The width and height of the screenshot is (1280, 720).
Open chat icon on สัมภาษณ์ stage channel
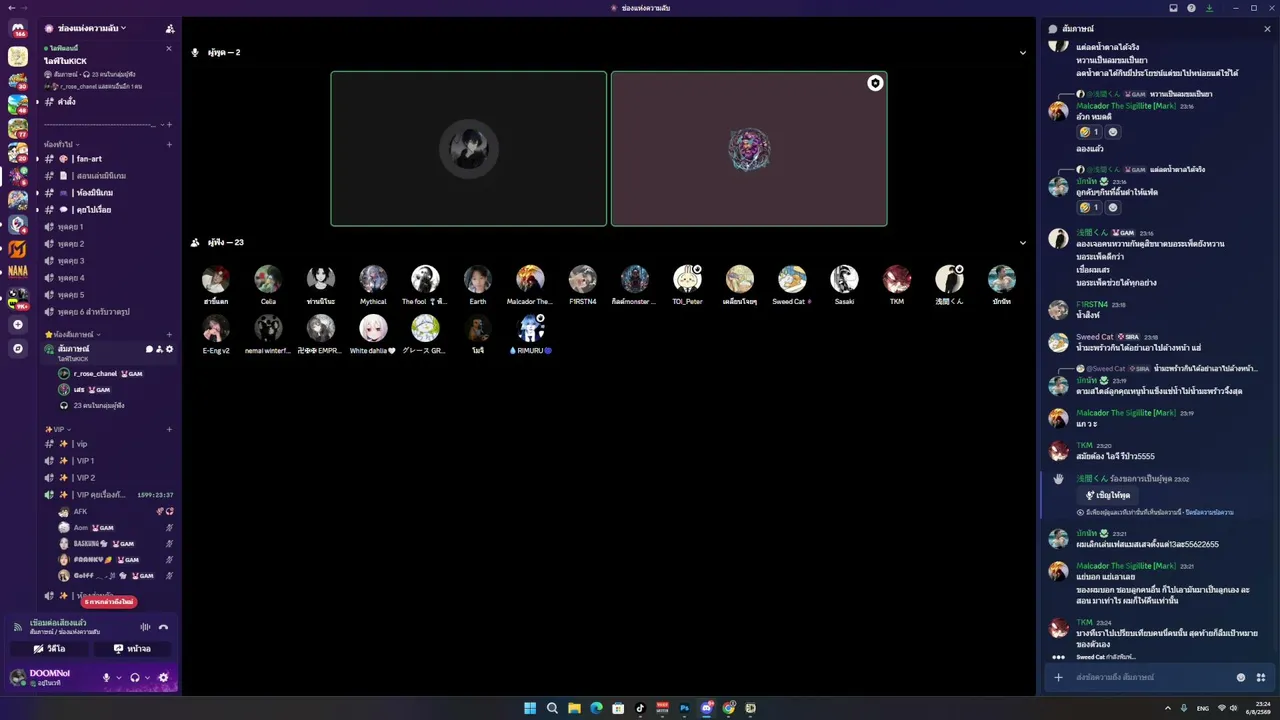pos(149,349)
